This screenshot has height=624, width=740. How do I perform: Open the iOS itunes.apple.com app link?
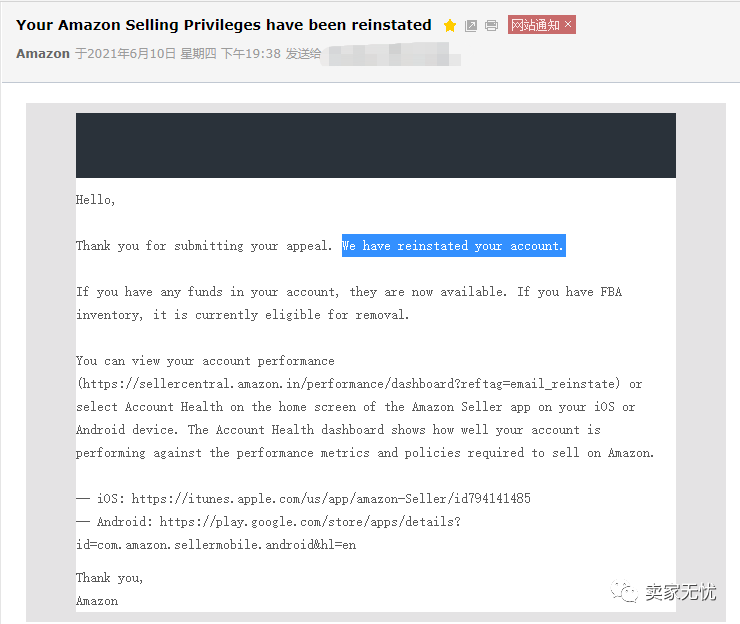331,498
